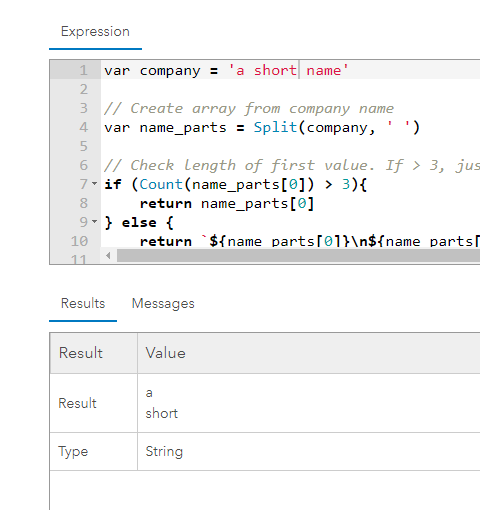Collapse the if block at line 7
480x510 pixels.
tap(95, 184)
